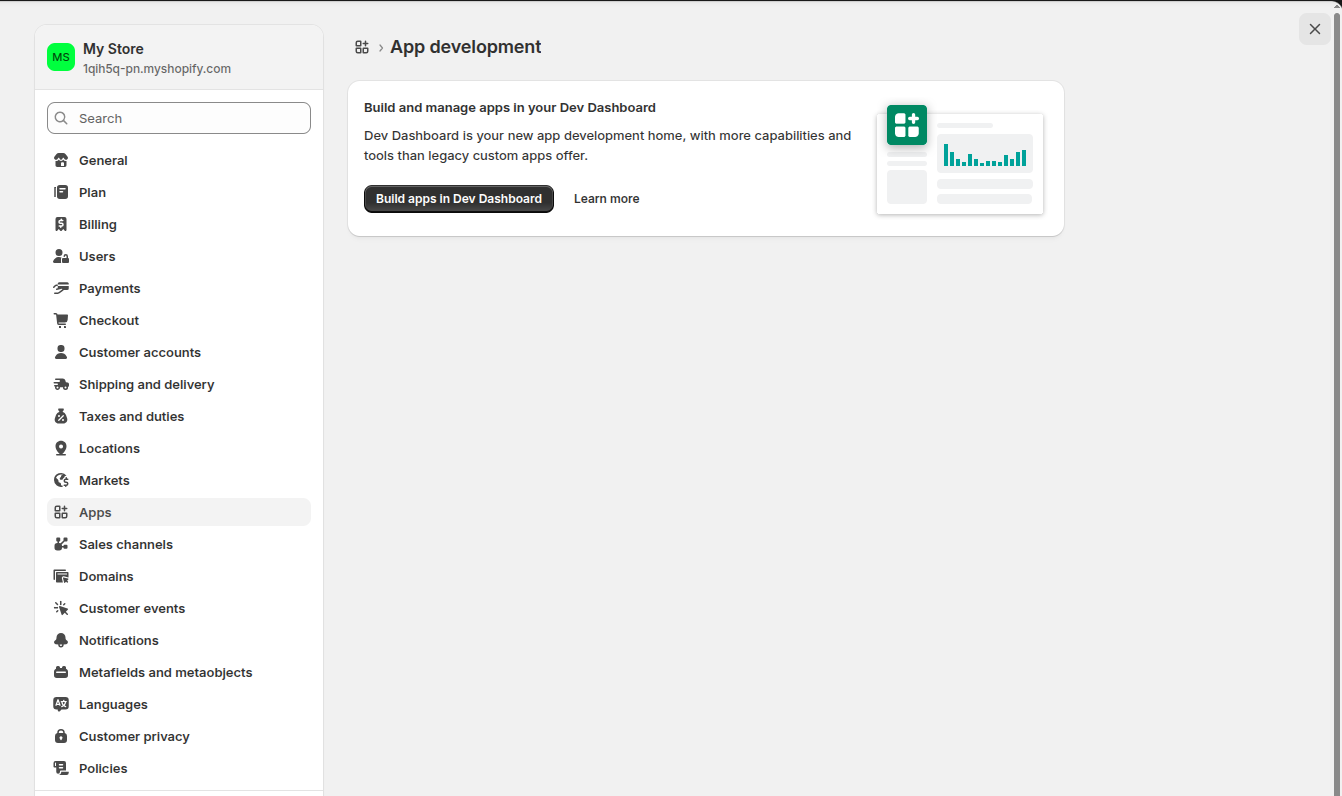
Task: Open Sales channels settings
Action: [x=179, y=544]
